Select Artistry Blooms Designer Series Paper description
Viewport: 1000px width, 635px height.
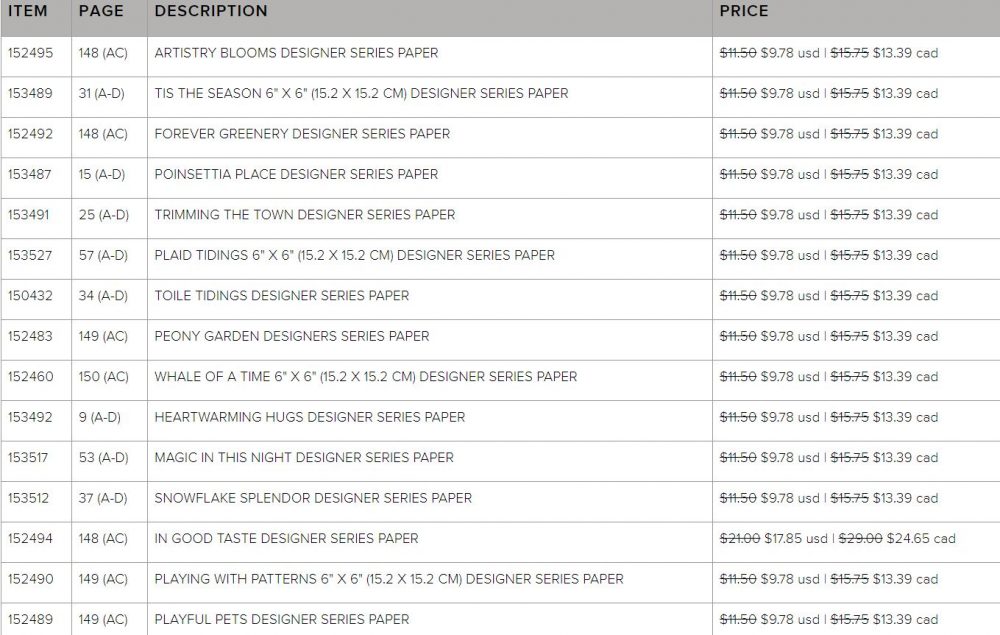296,53
